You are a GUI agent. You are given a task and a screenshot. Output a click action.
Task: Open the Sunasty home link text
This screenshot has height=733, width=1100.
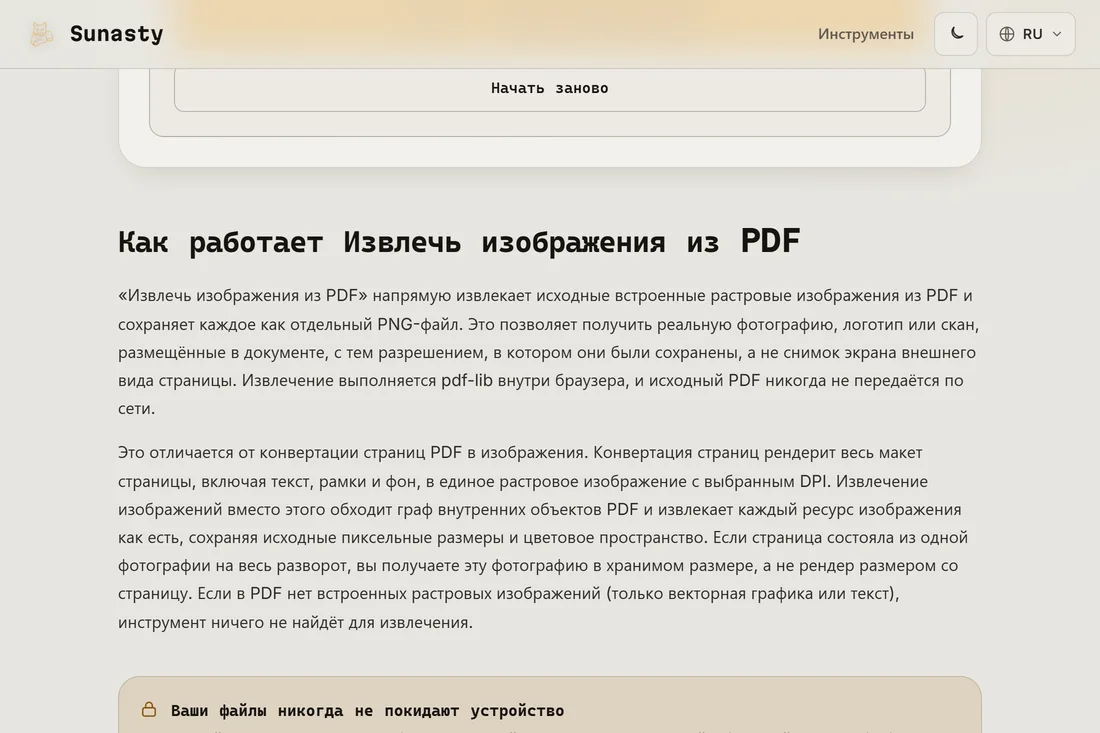tap(116, 34)
